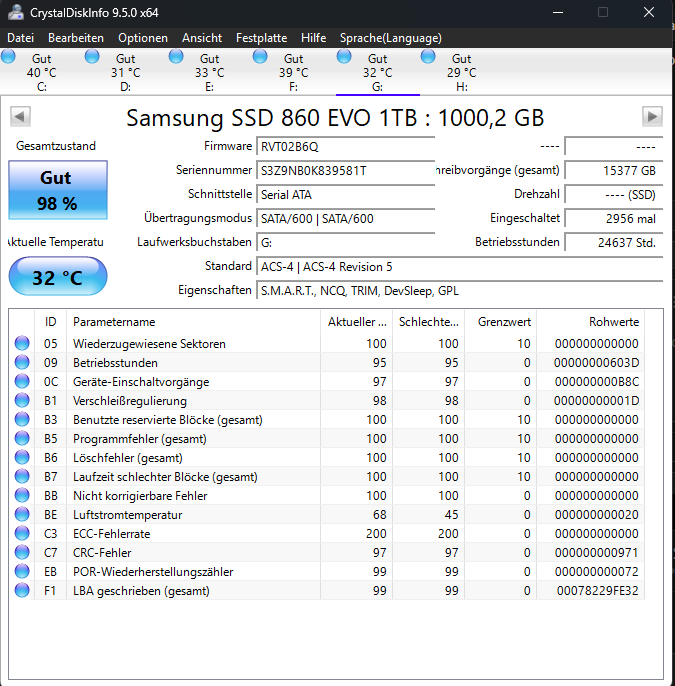Click raw value 00000000B8C
Screen dimensions: 675x686
tap(597, 382)
